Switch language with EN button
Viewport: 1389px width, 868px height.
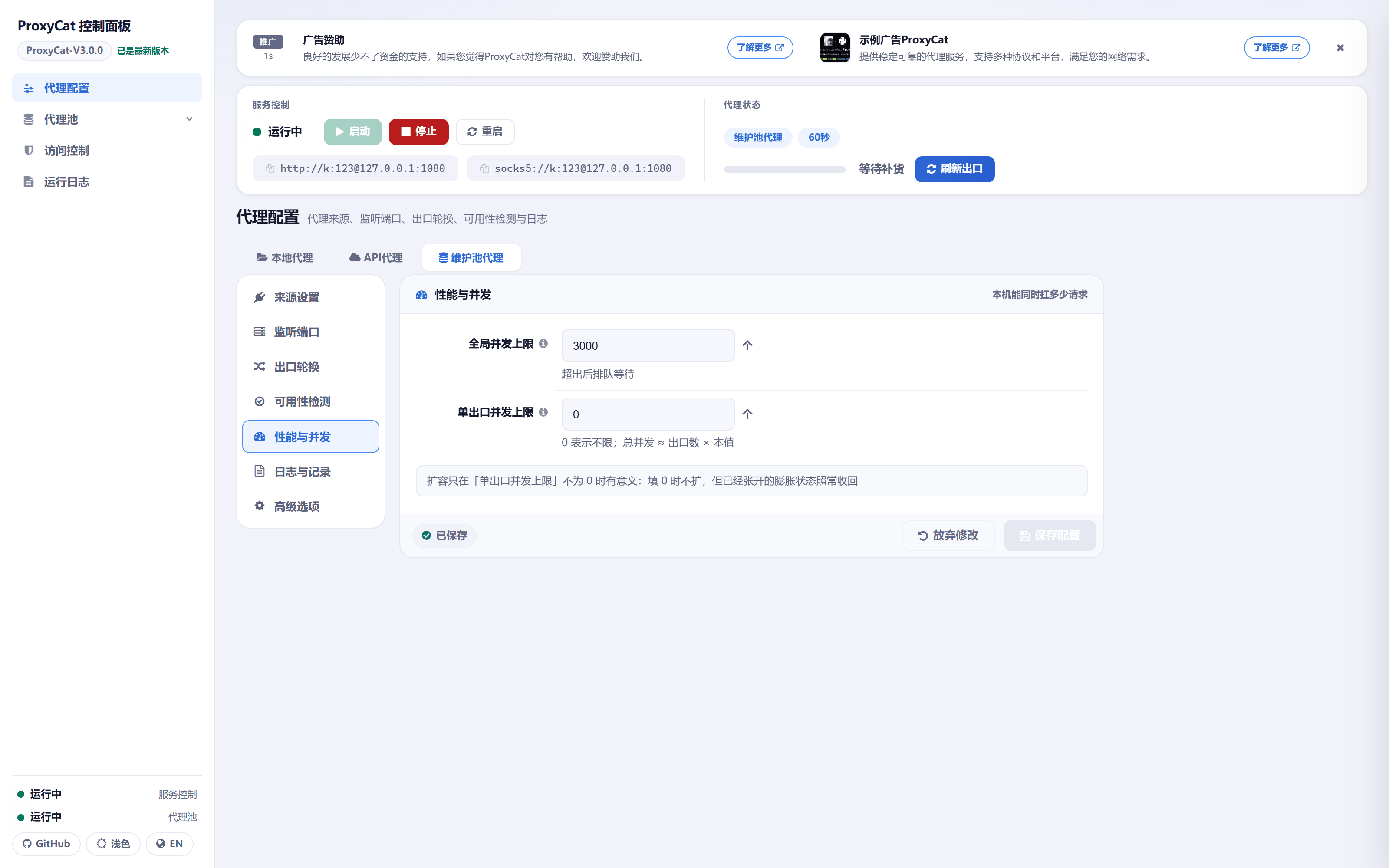(x=169, y=844)
